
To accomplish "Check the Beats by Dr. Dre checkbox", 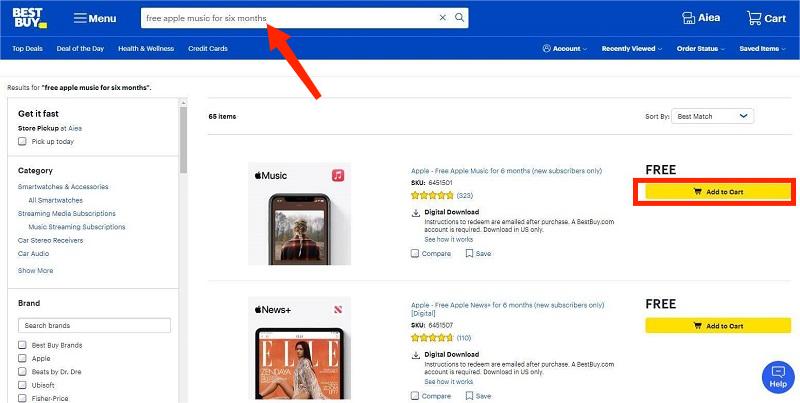I will click(22, 371).
